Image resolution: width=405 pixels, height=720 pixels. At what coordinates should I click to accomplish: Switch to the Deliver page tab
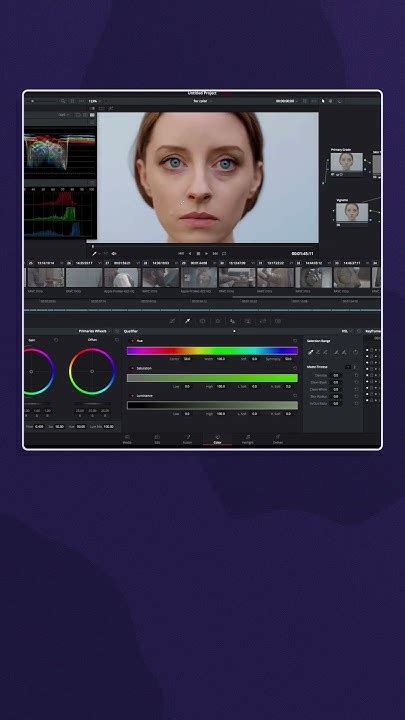click(278, 439)
